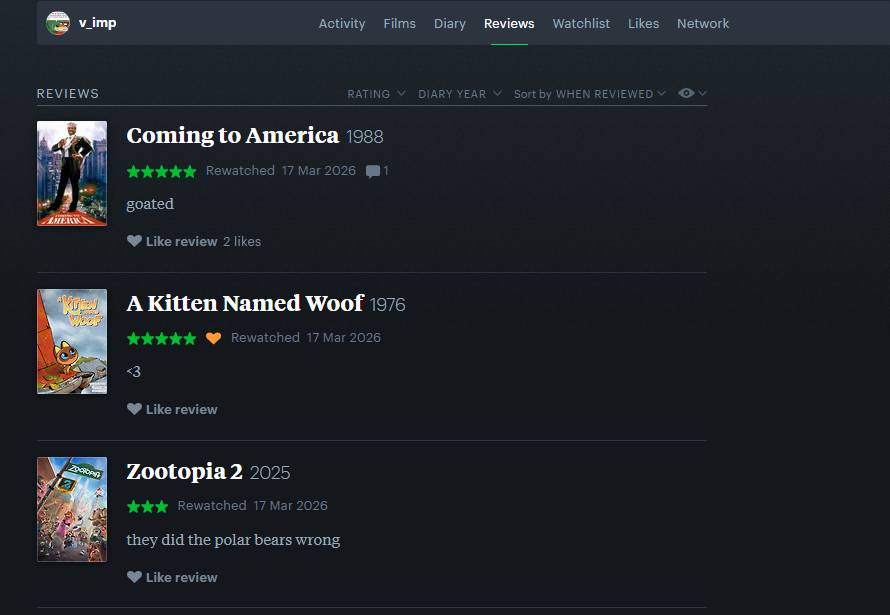
Task: Click the '<3' review text
Action: point(133,372)
